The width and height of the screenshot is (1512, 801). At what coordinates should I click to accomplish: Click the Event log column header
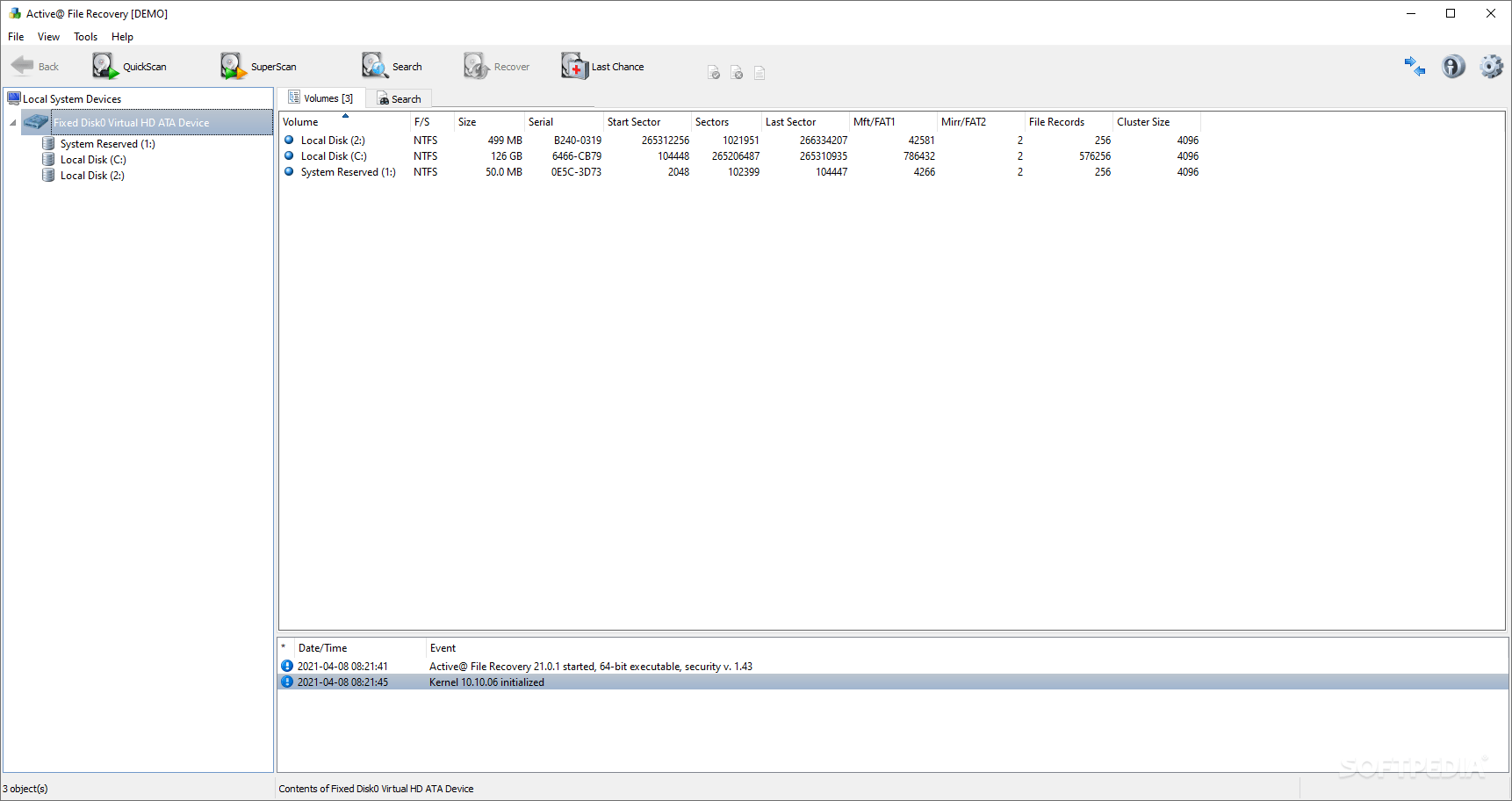click(968, 648)
